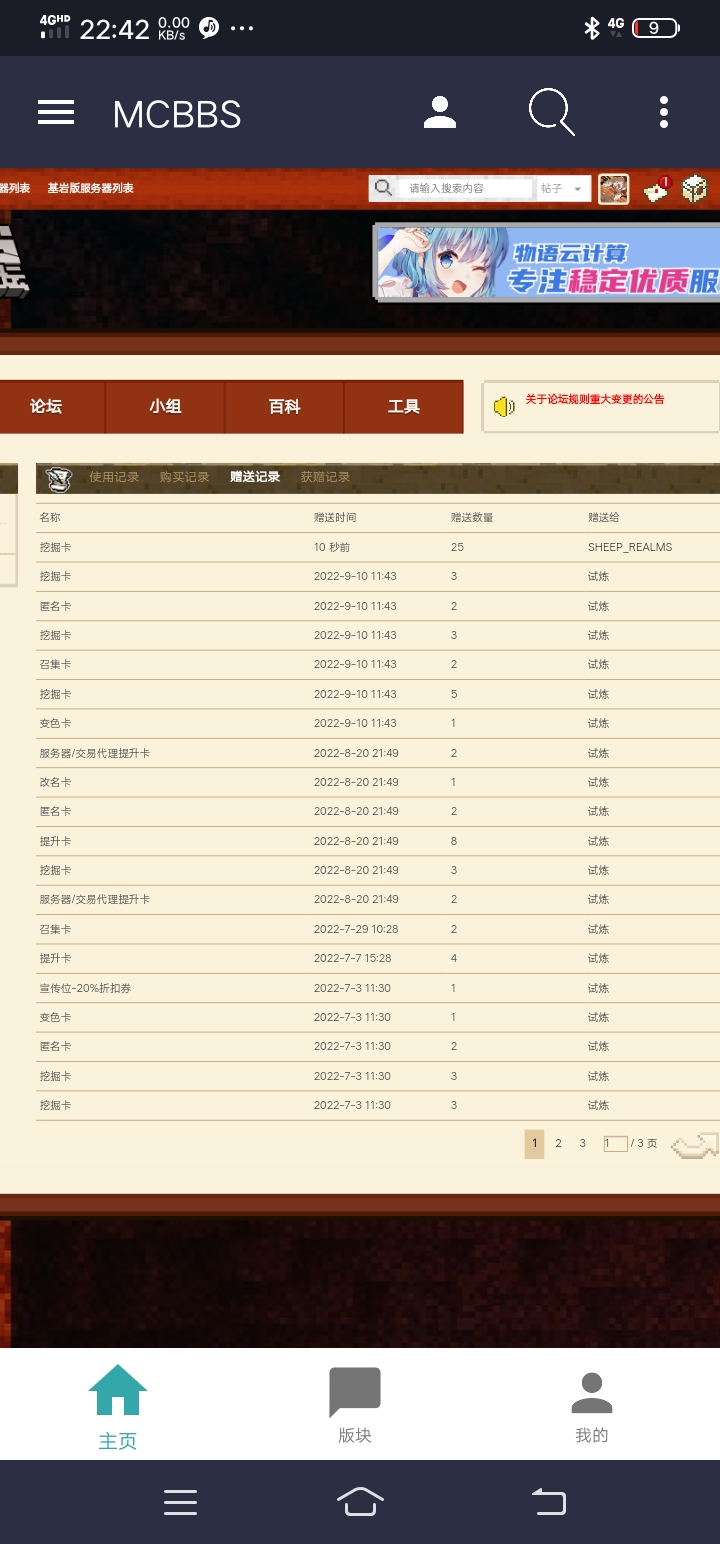Open the hamburger navigation menu
This screenshot has width=720, height=1544.
(56, 113)
